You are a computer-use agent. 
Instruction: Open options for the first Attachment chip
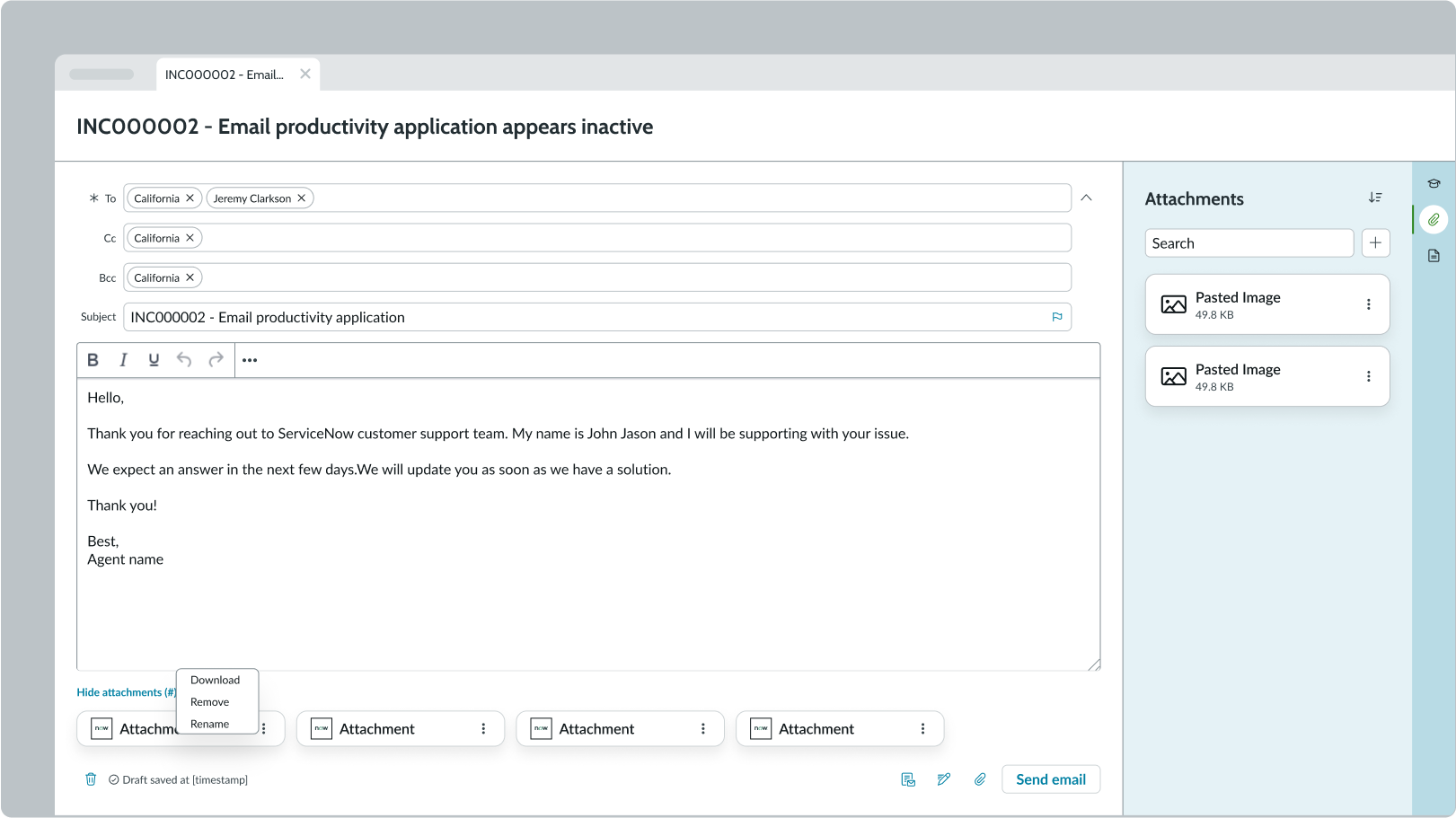264,729
